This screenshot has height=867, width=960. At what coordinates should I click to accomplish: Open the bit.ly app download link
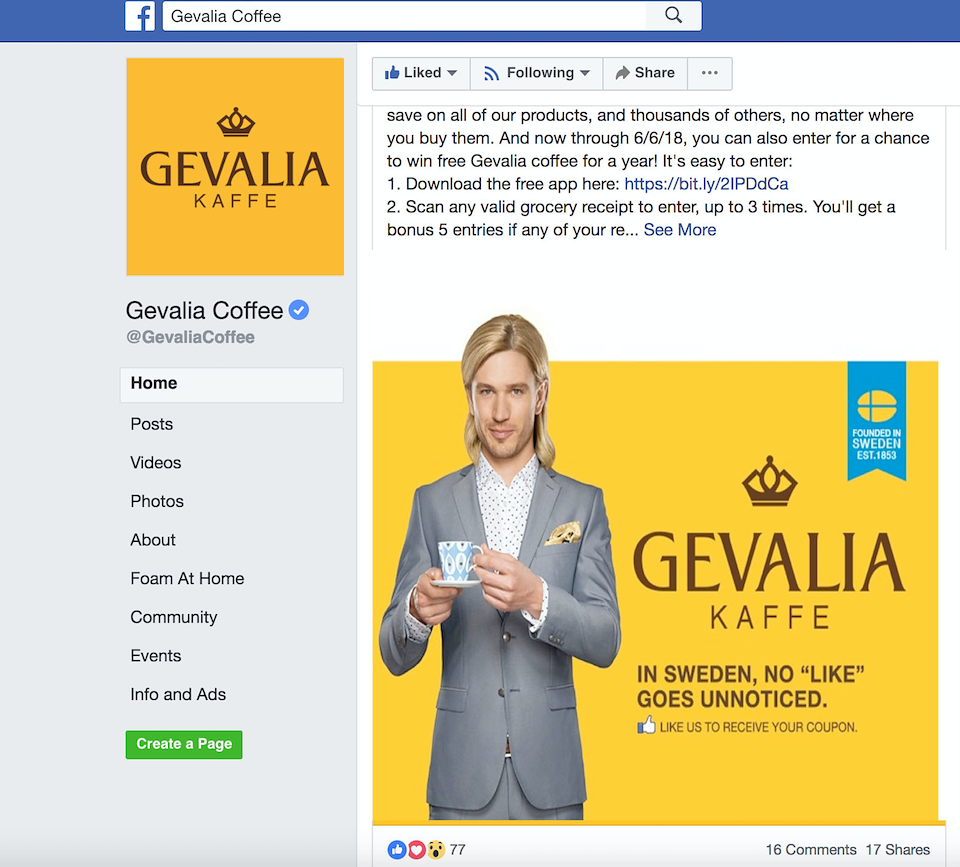click(706, 184)
